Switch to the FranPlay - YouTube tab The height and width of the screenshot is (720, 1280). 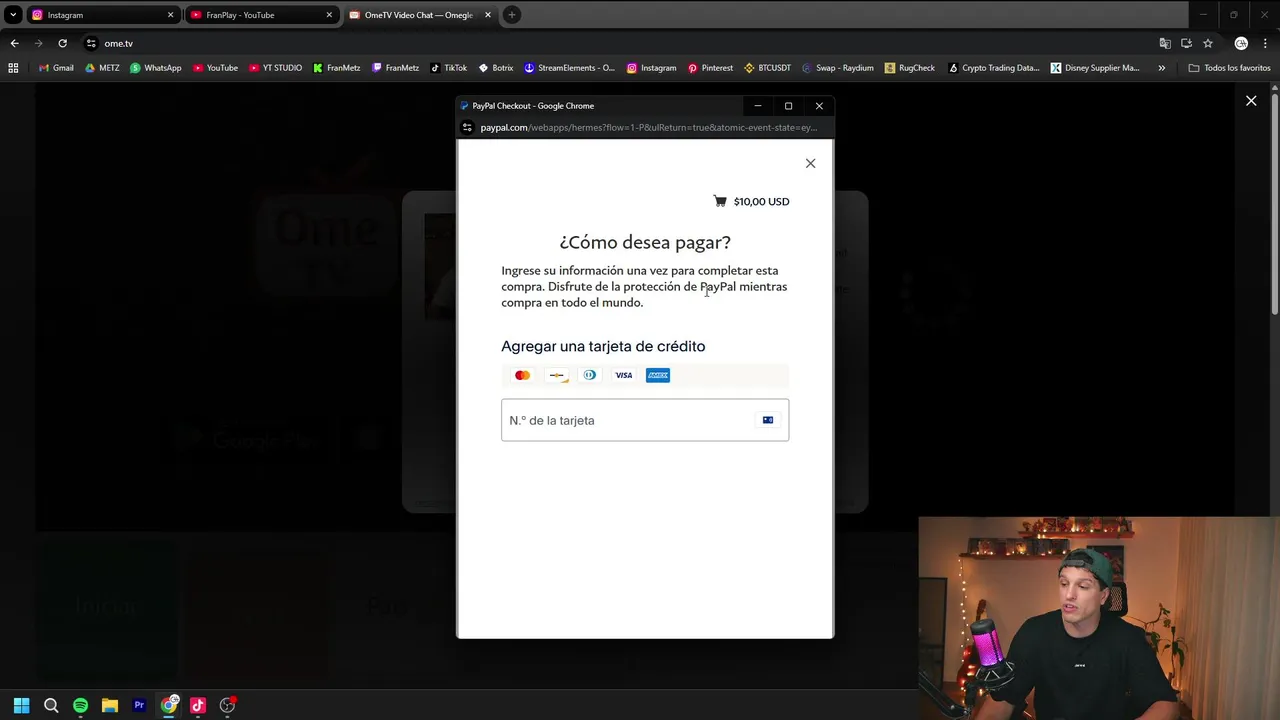[260, 15]
